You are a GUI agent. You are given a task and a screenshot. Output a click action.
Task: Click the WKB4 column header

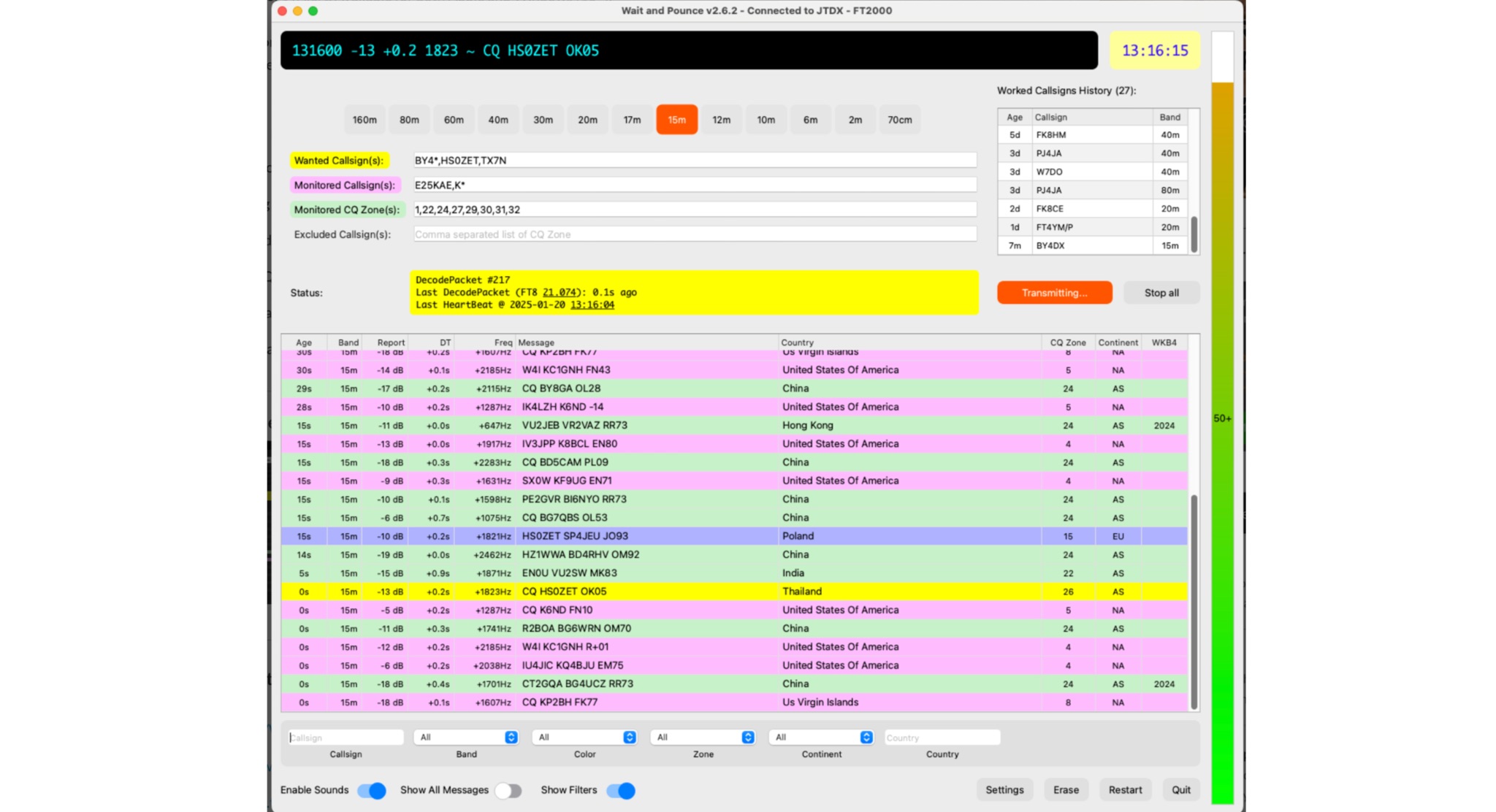point(1164,342)
